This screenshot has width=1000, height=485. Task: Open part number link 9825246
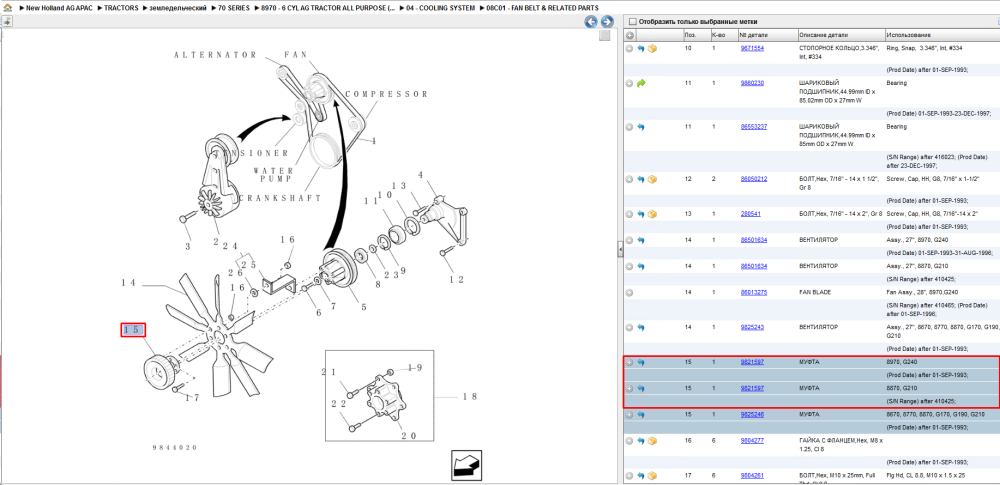tap(752, 414)
